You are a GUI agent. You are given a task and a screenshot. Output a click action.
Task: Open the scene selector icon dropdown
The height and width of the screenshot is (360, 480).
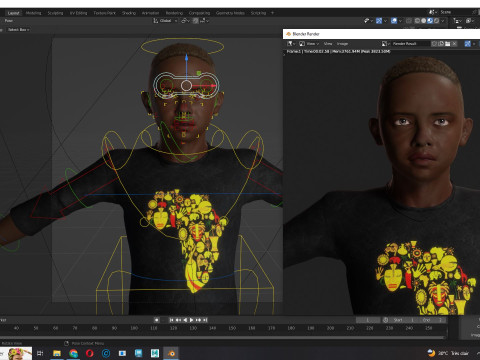click(433, 12)
